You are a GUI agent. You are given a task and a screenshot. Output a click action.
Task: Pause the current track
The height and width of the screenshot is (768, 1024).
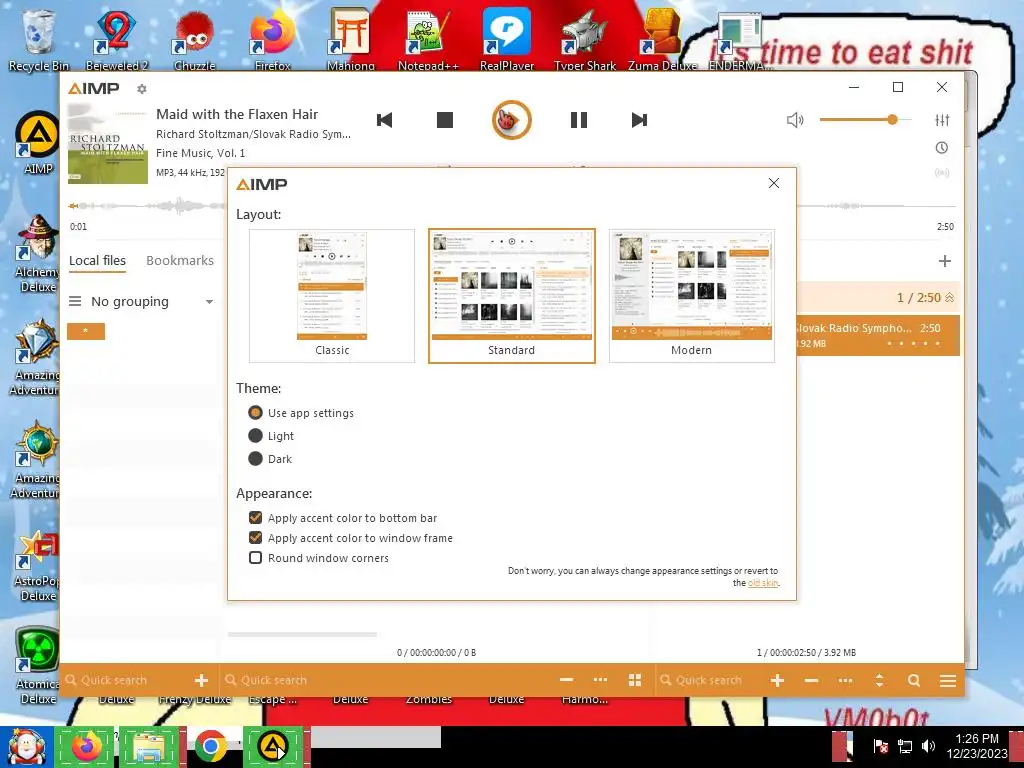pyautogui.click(x=579, y=120)
